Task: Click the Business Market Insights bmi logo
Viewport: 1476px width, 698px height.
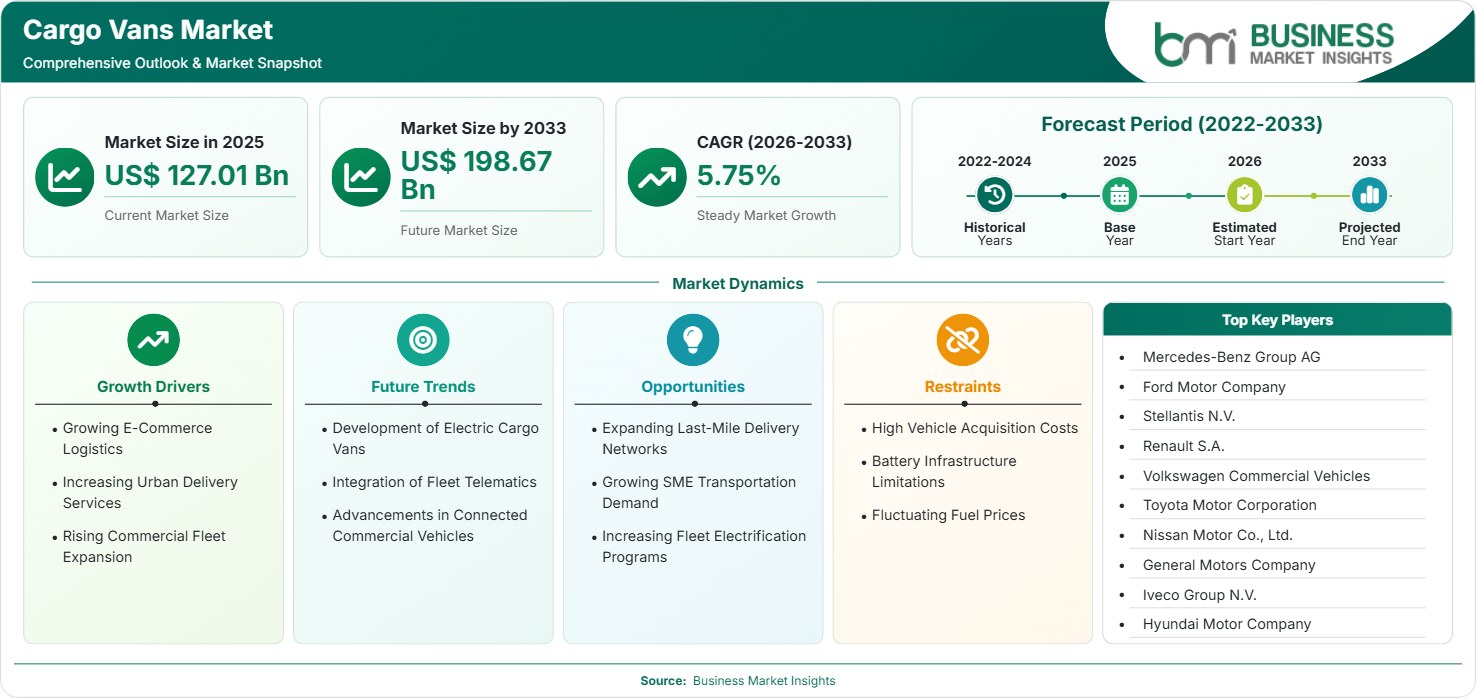Action: pyautogui.click(x=1274, y=43)
